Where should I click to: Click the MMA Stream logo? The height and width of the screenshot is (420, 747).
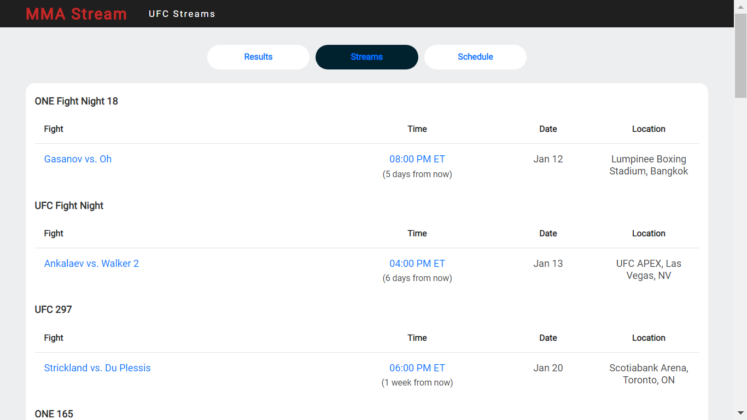pyautogui.click(x=76, y=14)
